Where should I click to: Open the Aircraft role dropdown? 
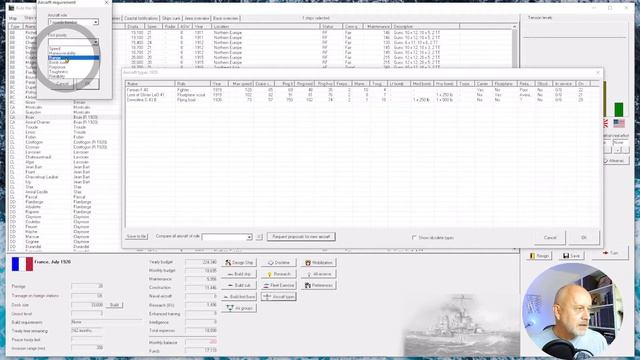click(73, 22)
